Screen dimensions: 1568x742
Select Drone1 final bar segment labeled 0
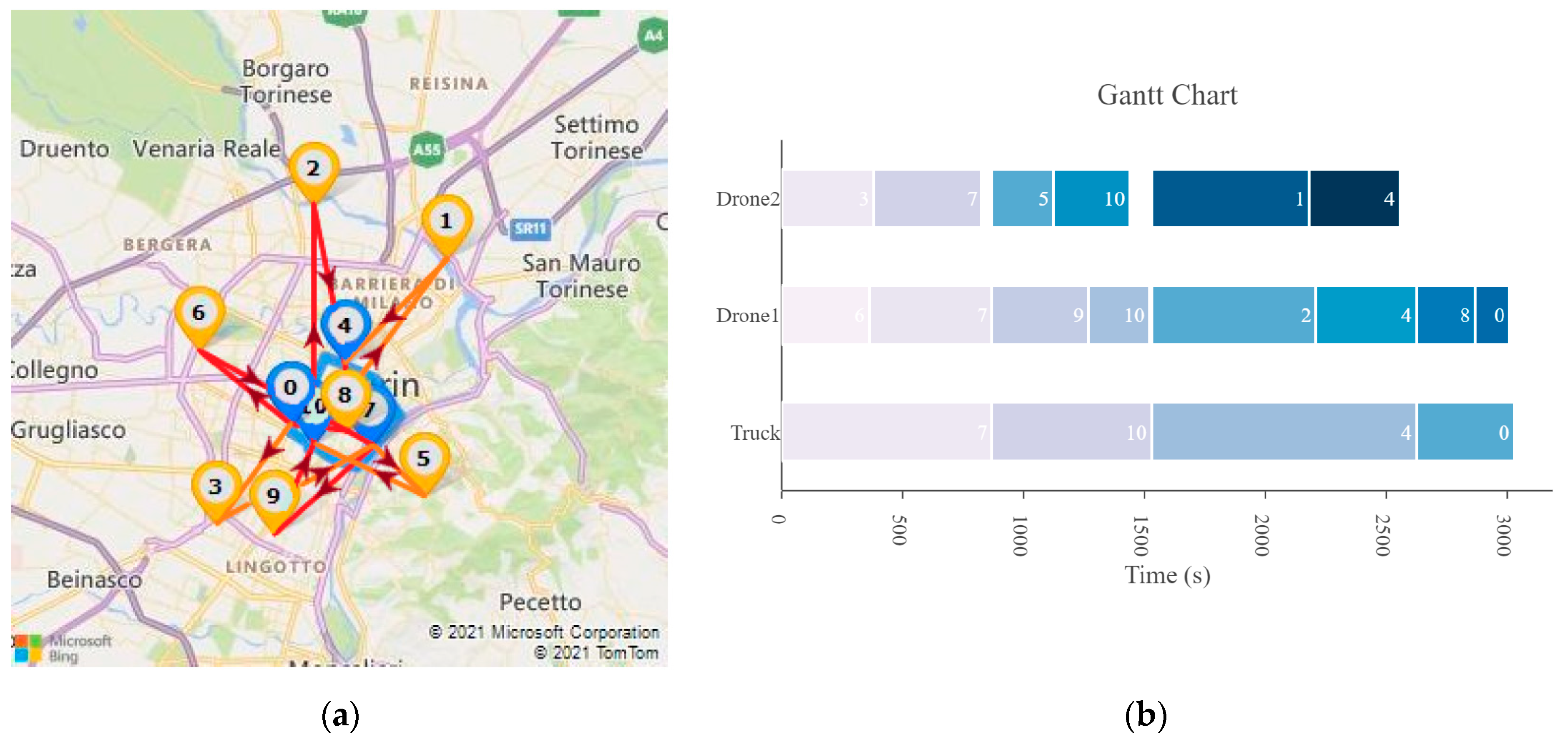click(1493, 315)
